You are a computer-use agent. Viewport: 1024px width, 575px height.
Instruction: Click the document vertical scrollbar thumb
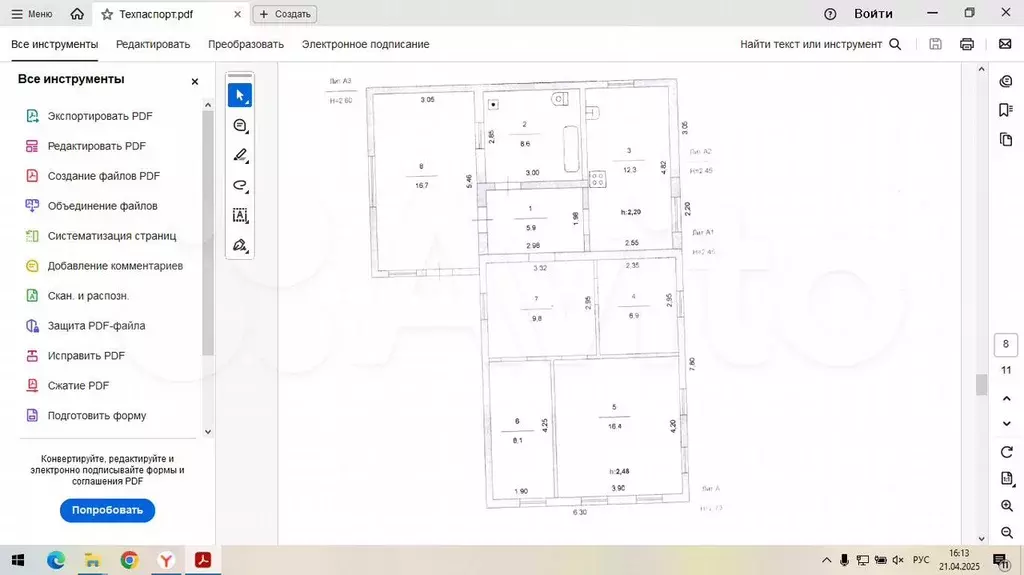(x=981, y=385)
